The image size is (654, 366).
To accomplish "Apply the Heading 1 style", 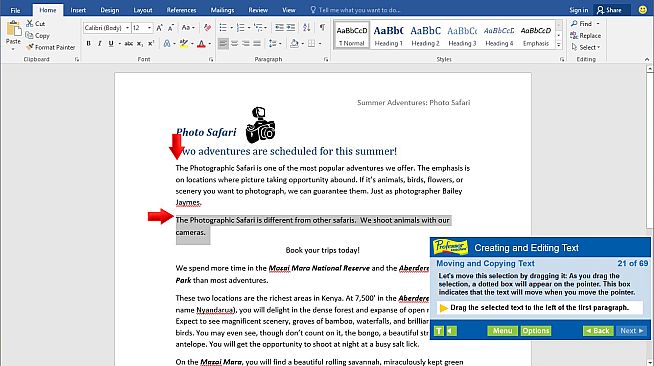I will pos(388,35).
